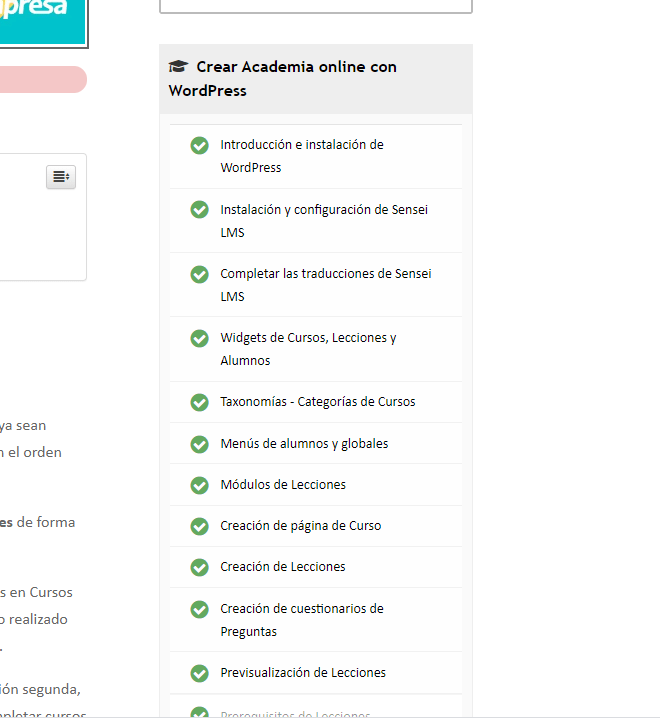Click green check next to Instalación y configuración
Screen dimensions: 660x723
click(x=199, y=210)
